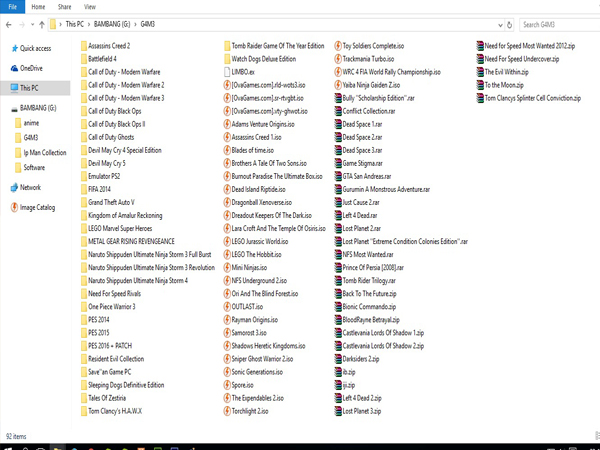
Task: Select Call of Duty Ghosts folder icon
Action: click(84, 137)
